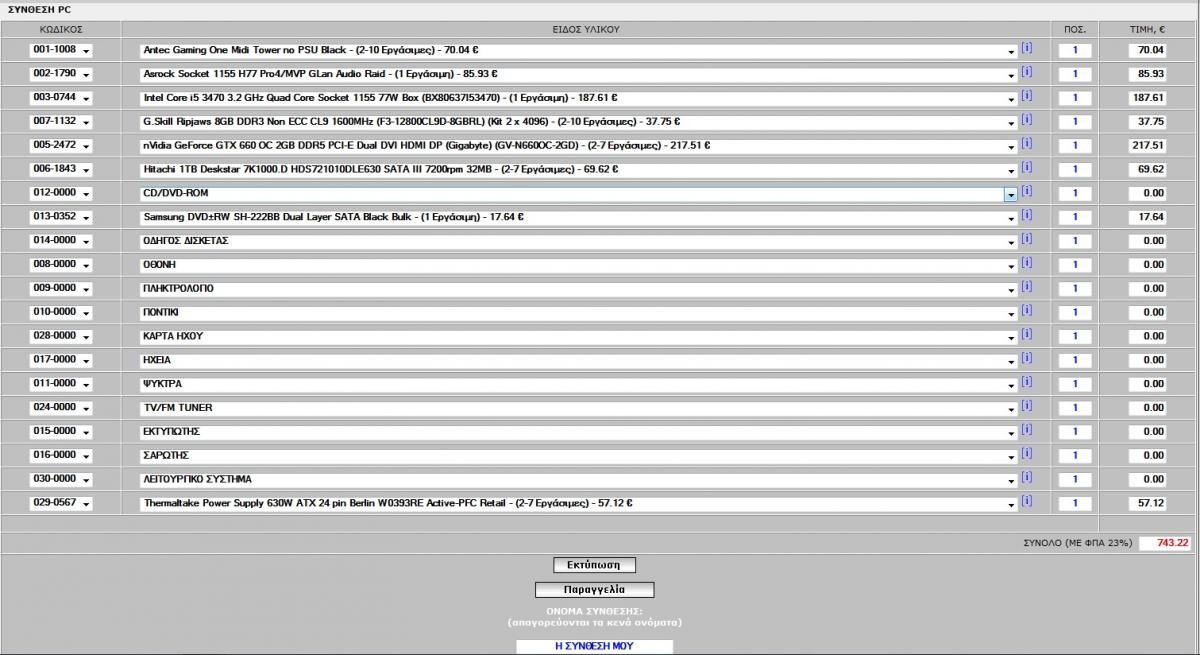Open the Intel Core i5 3470 product dropdown
Image resolution: width=1200 pixels, height=655 pixels.
pos(579,98)
